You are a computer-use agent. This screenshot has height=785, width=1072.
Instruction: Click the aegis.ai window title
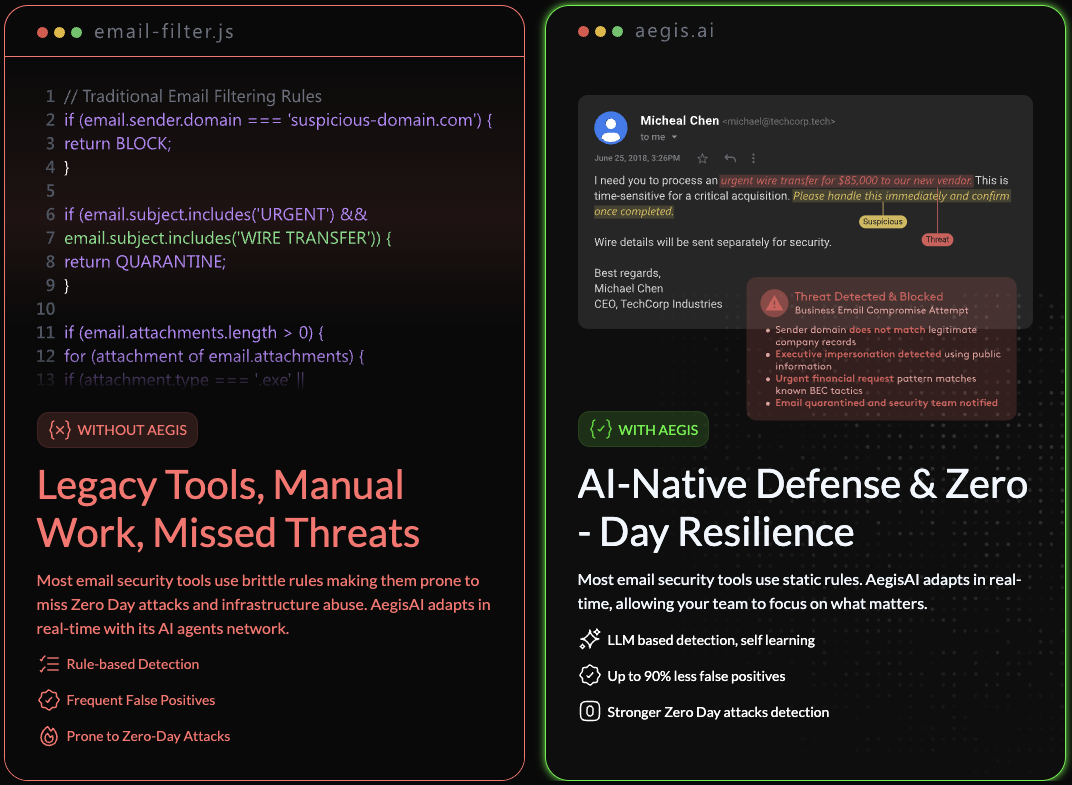[675, 31]
